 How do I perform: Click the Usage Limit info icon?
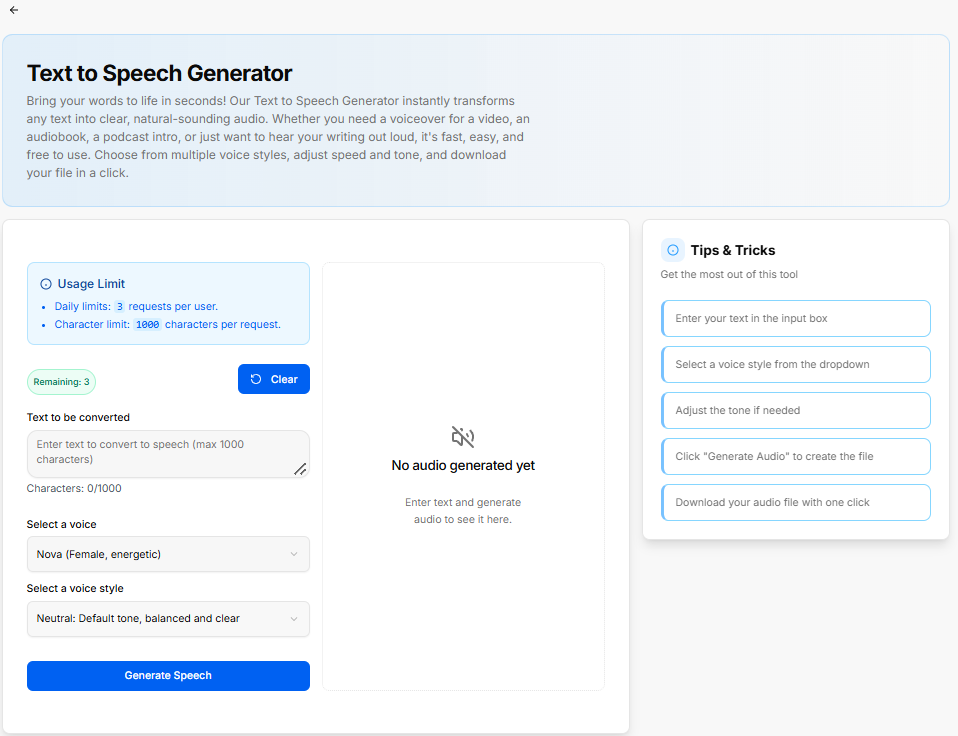pos(46,284)
